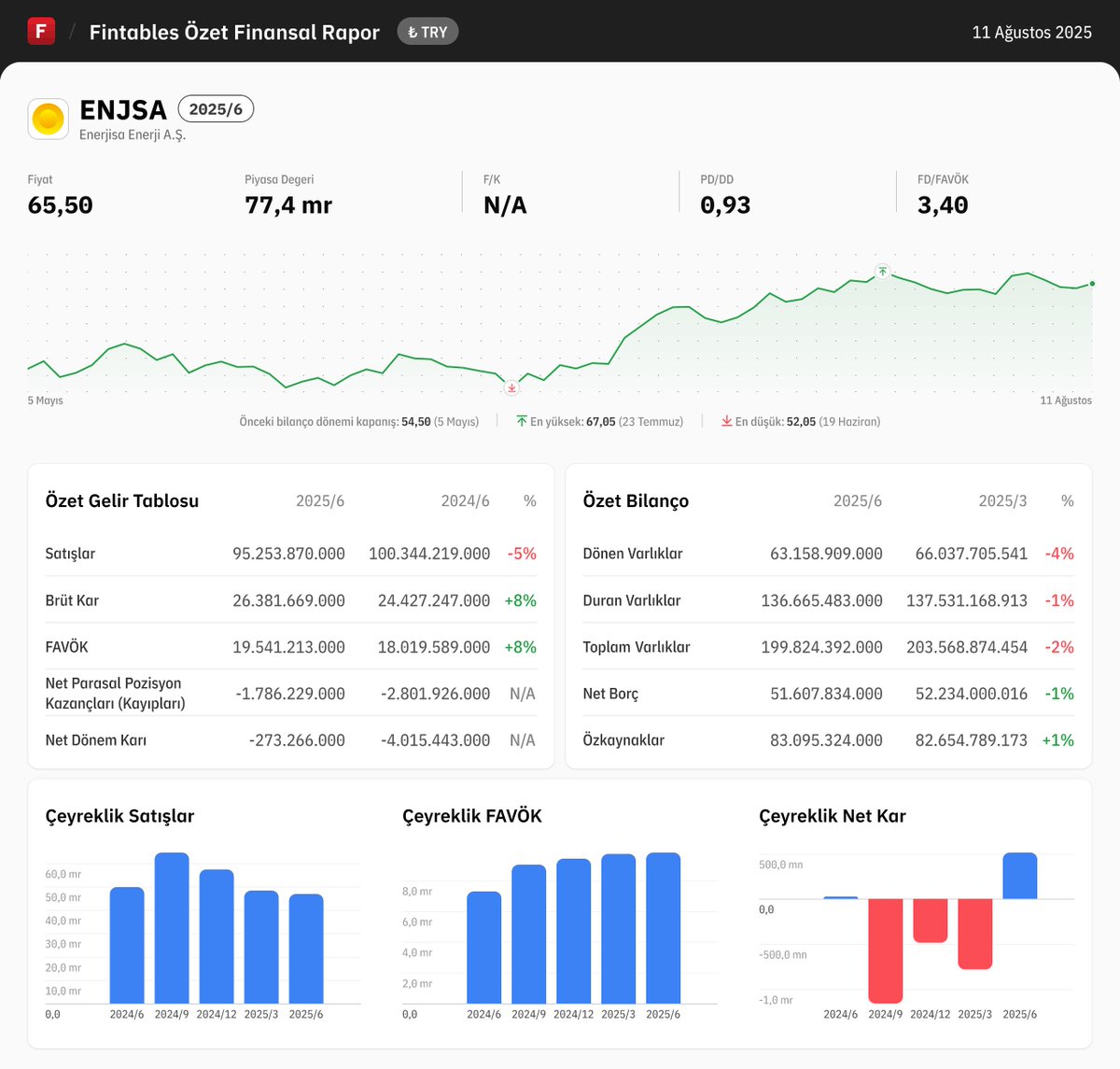The height and width of the screenshot is (1069, 1120).
Task: Toggle the Özet Gelir Tablosu 2025/6 column
Action: click(320, 500)
